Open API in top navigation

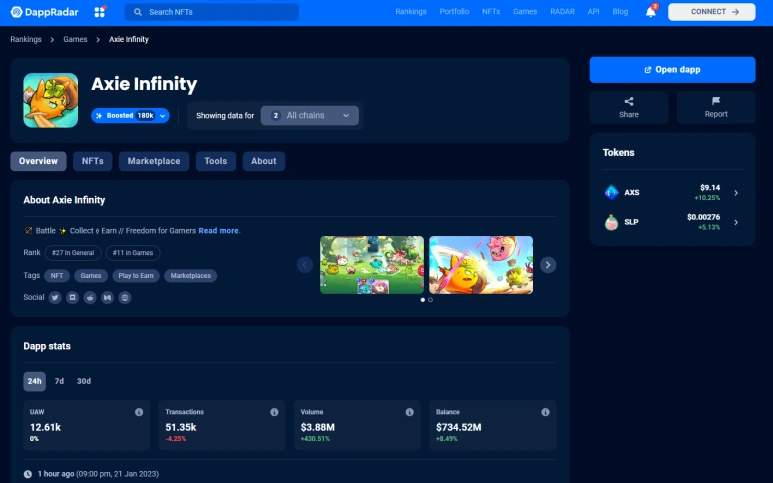coord(594,11)
